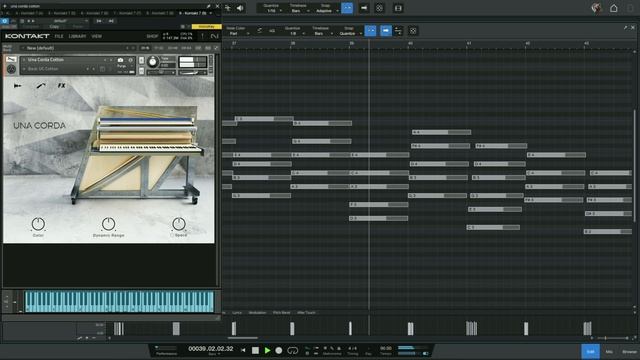Toggle the top toolbar speaker audition icon
This screenshot has height=360, width=640.
coord(240,8)
